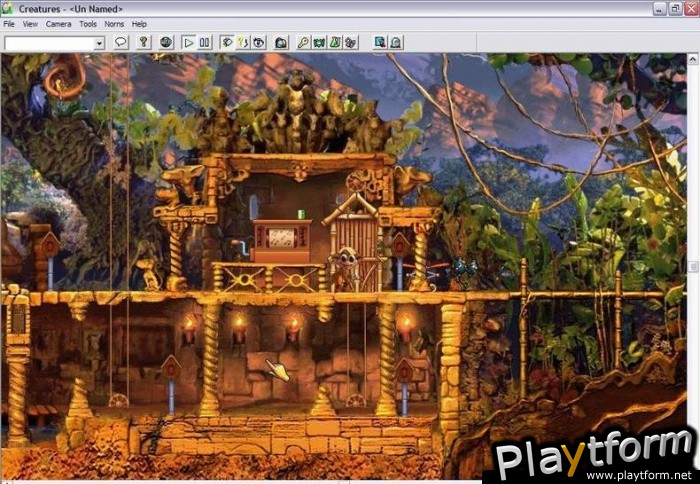Viewport: 700px width, 484px height.
Task: Click the golden cone in basement center
Action: pos(322,401)
